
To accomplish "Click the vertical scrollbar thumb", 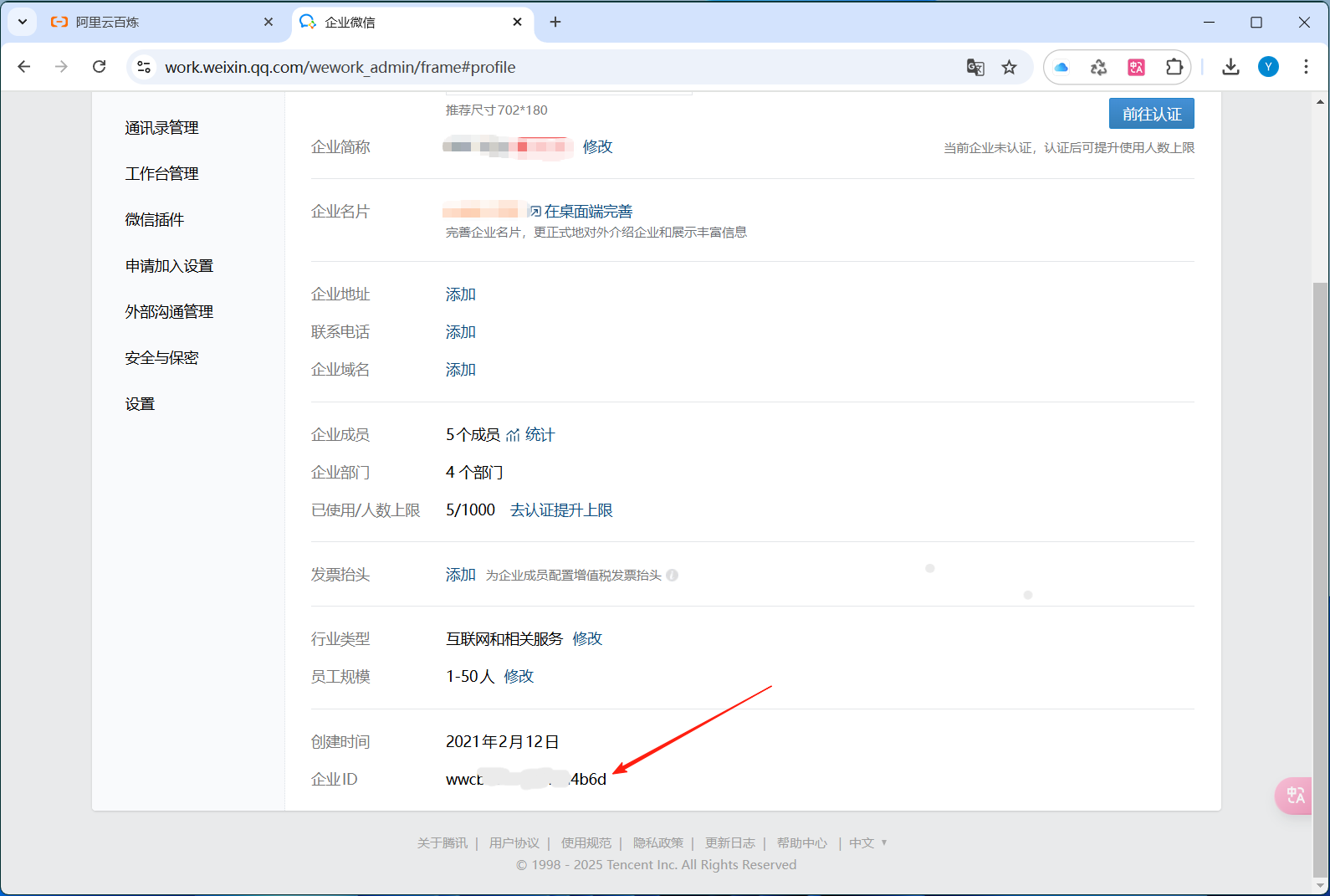I will coord(1321,579).
